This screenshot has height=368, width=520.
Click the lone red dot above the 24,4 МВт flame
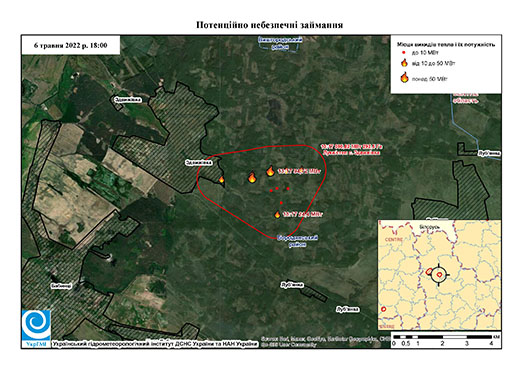tap(281, 203)
